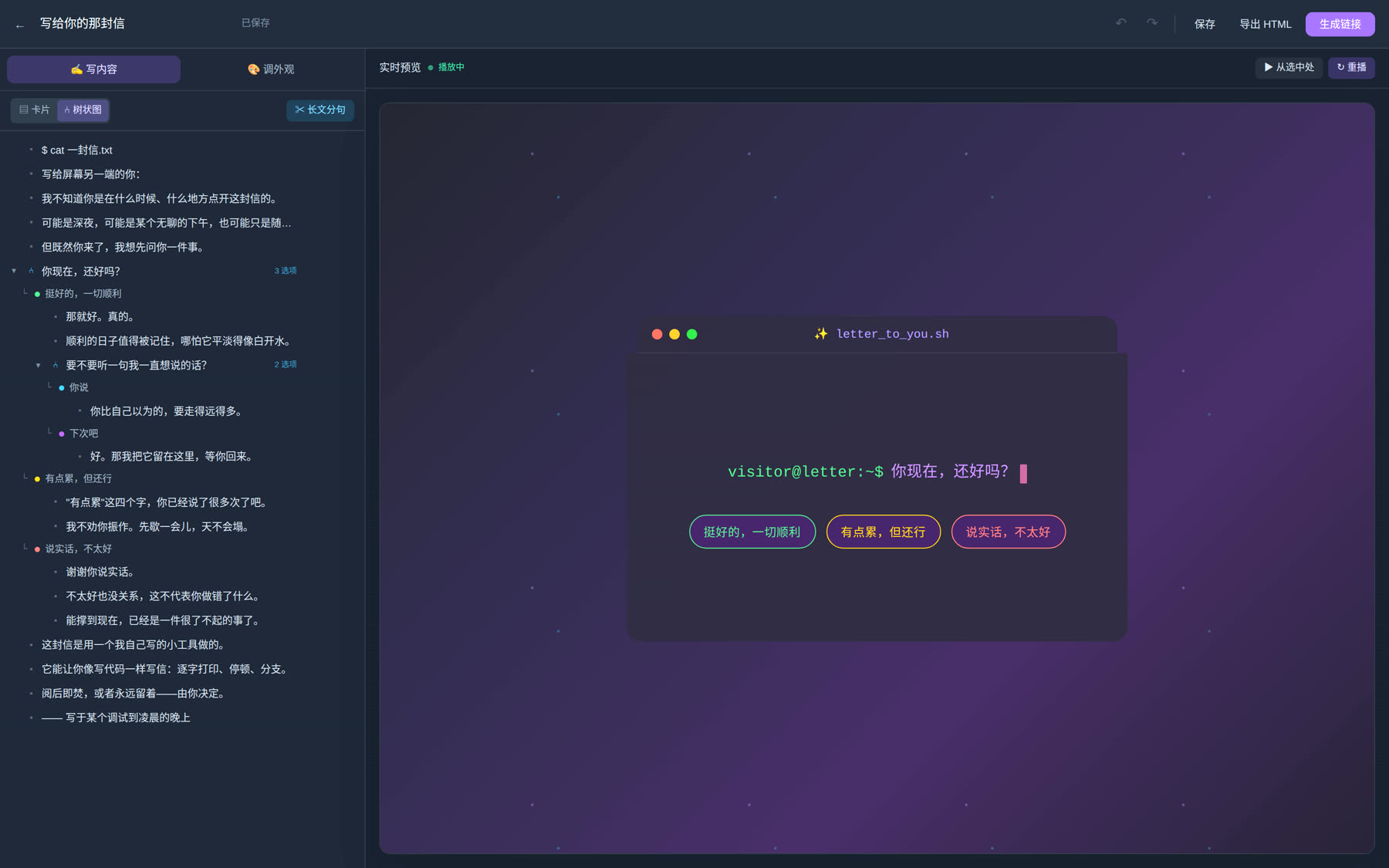This screenshot has height=868, width=1389.
Task: Click red bullet of 说实话，不太好 branch
Action: click(x=37, y=549)
